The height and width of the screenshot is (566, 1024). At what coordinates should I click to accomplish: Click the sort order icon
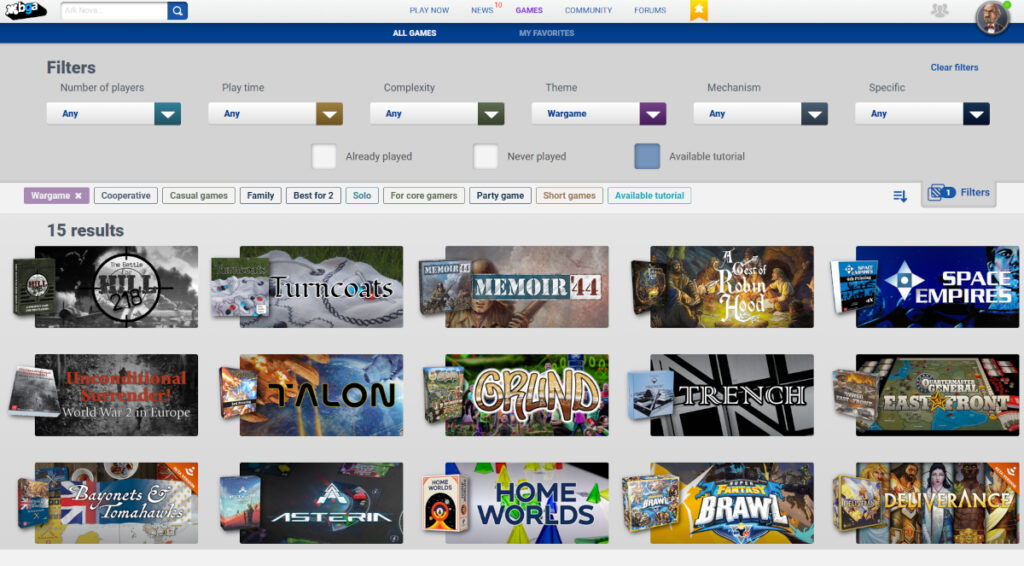(900, 196)
